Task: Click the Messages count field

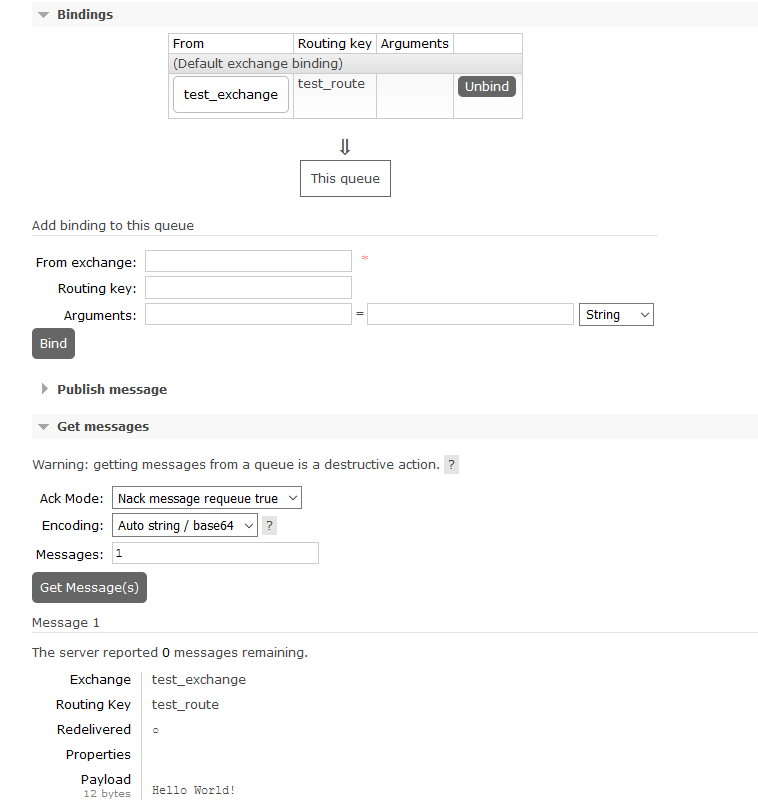Action: 215,553
